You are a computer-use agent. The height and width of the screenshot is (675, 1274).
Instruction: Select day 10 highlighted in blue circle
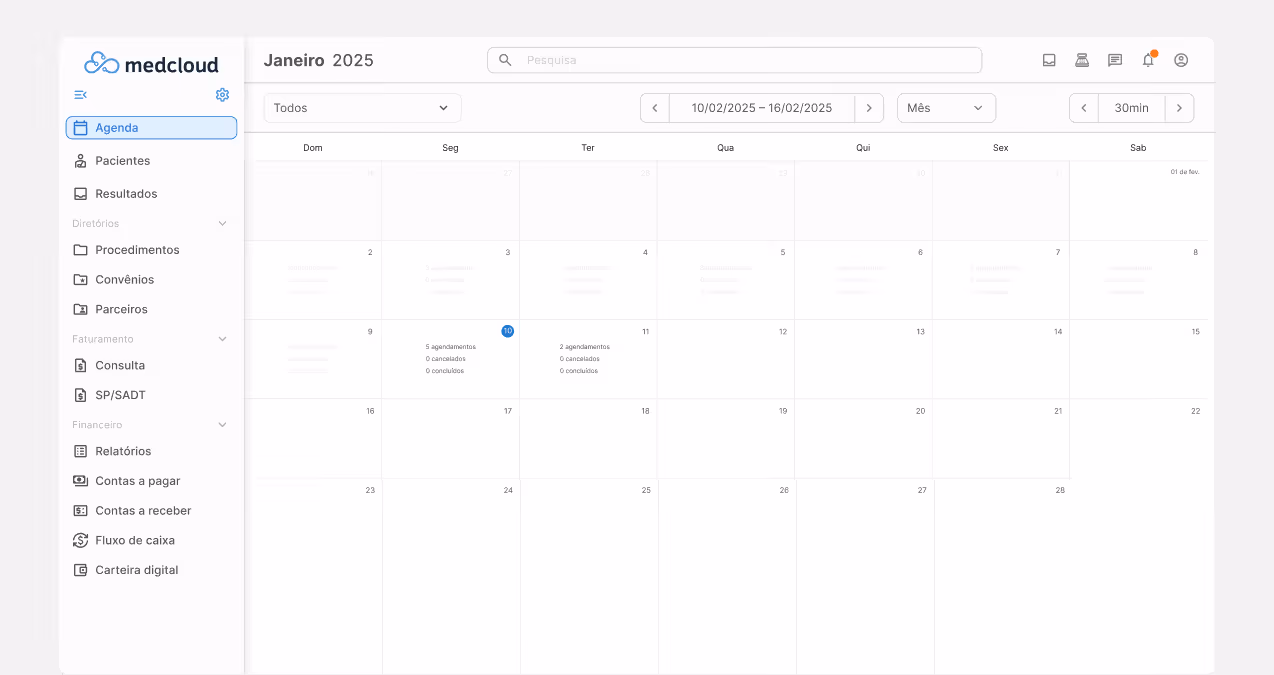click(507, 331)
